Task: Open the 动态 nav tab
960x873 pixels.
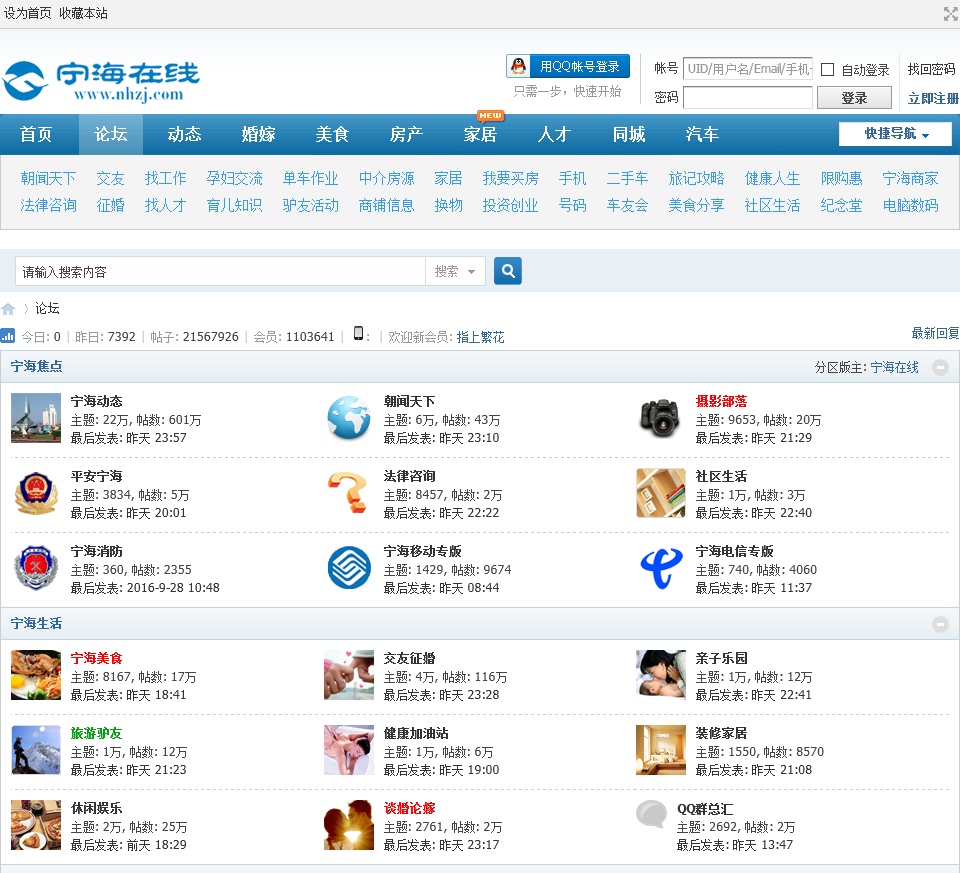Action: tap(184, 135)
